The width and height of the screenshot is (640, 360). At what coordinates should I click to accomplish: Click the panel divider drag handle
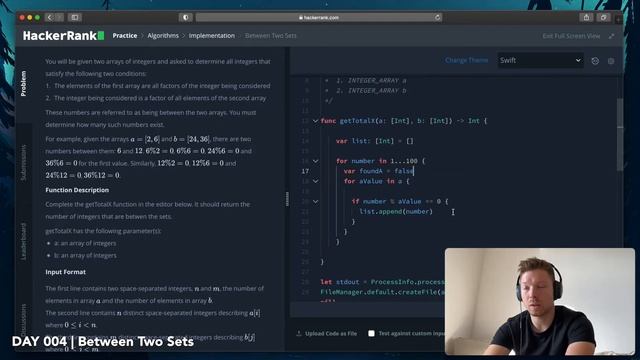pyautogui.click(x=287, y=199)
